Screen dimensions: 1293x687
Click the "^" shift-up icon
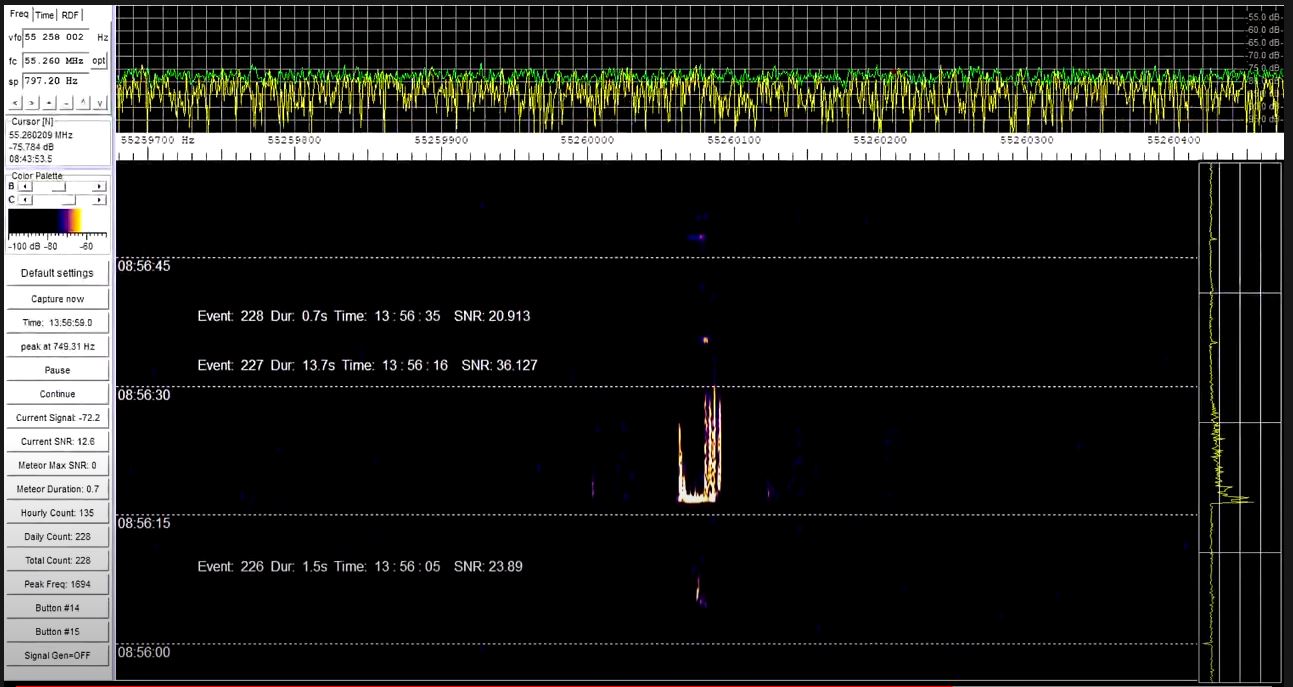click(81, 104)
